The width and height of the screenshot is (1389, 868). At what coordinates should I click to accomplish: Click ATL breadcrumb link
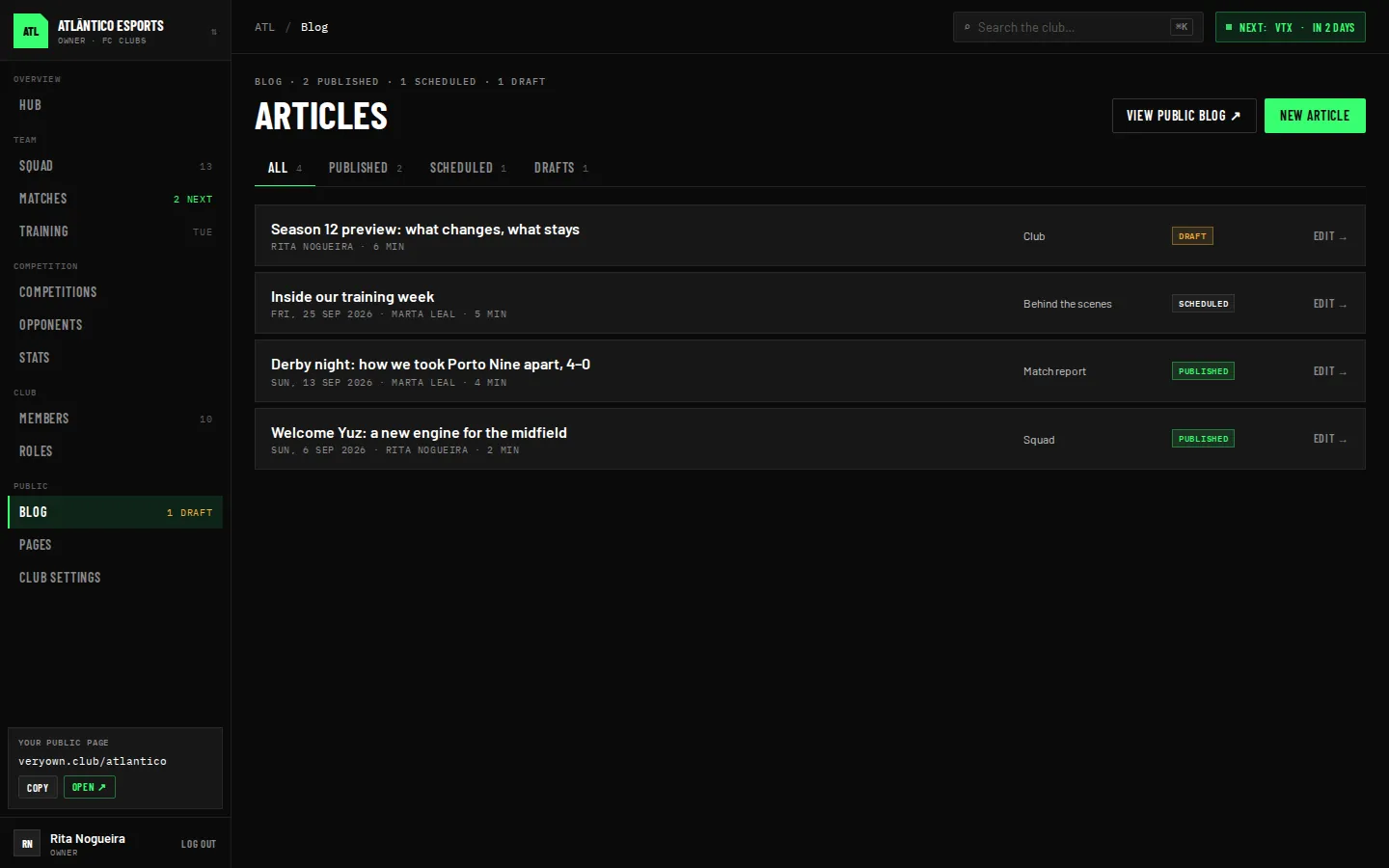click(264, 27)
